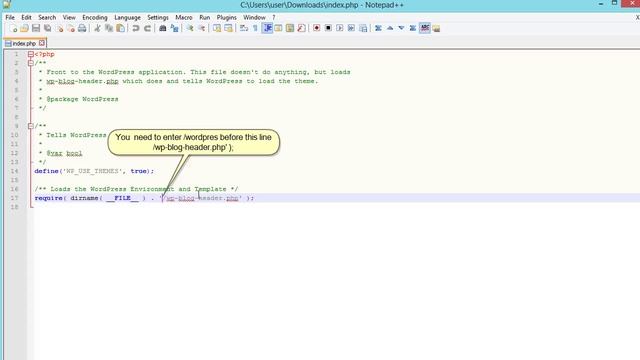Screen dimensions: 640x360
Task: Minimize the Notepad++ window
Action: click(x=601, y=4)
